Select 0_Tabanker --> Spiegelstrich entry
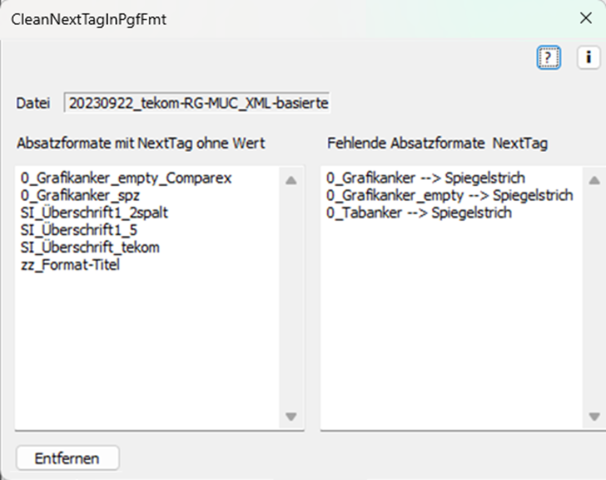Image resolution: width=606 pixels, height=480 pixels. click(x=419, y=213)
